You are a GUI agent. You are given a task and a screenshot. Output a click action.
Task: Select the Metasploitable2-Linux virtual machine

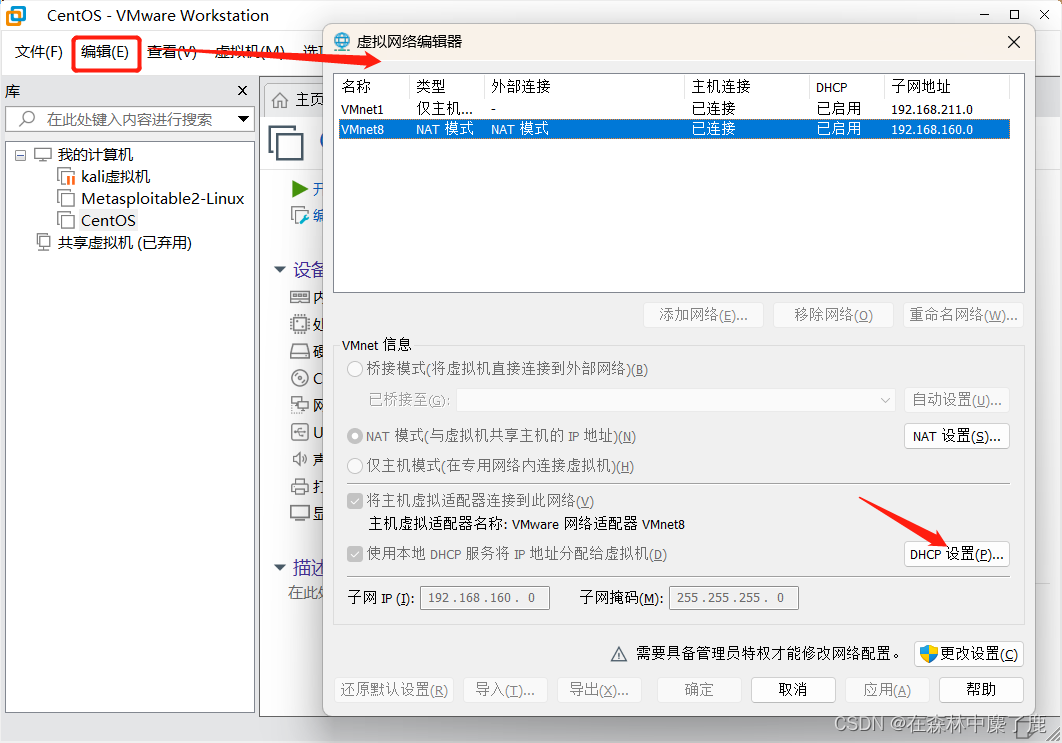pos(163,198)
